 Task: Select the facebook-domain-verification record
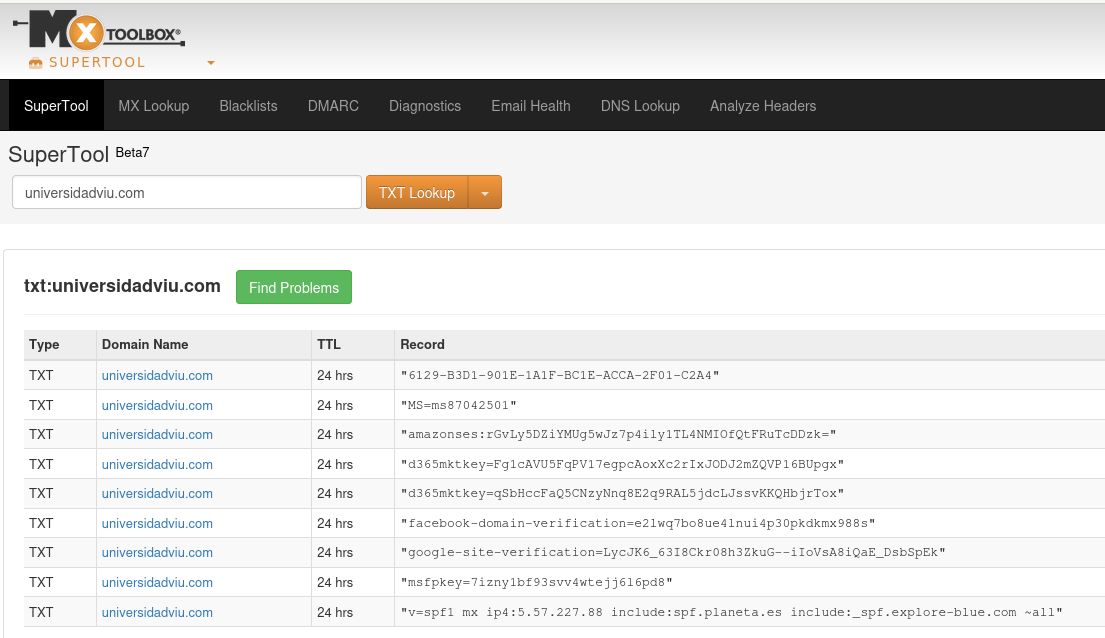638,523
